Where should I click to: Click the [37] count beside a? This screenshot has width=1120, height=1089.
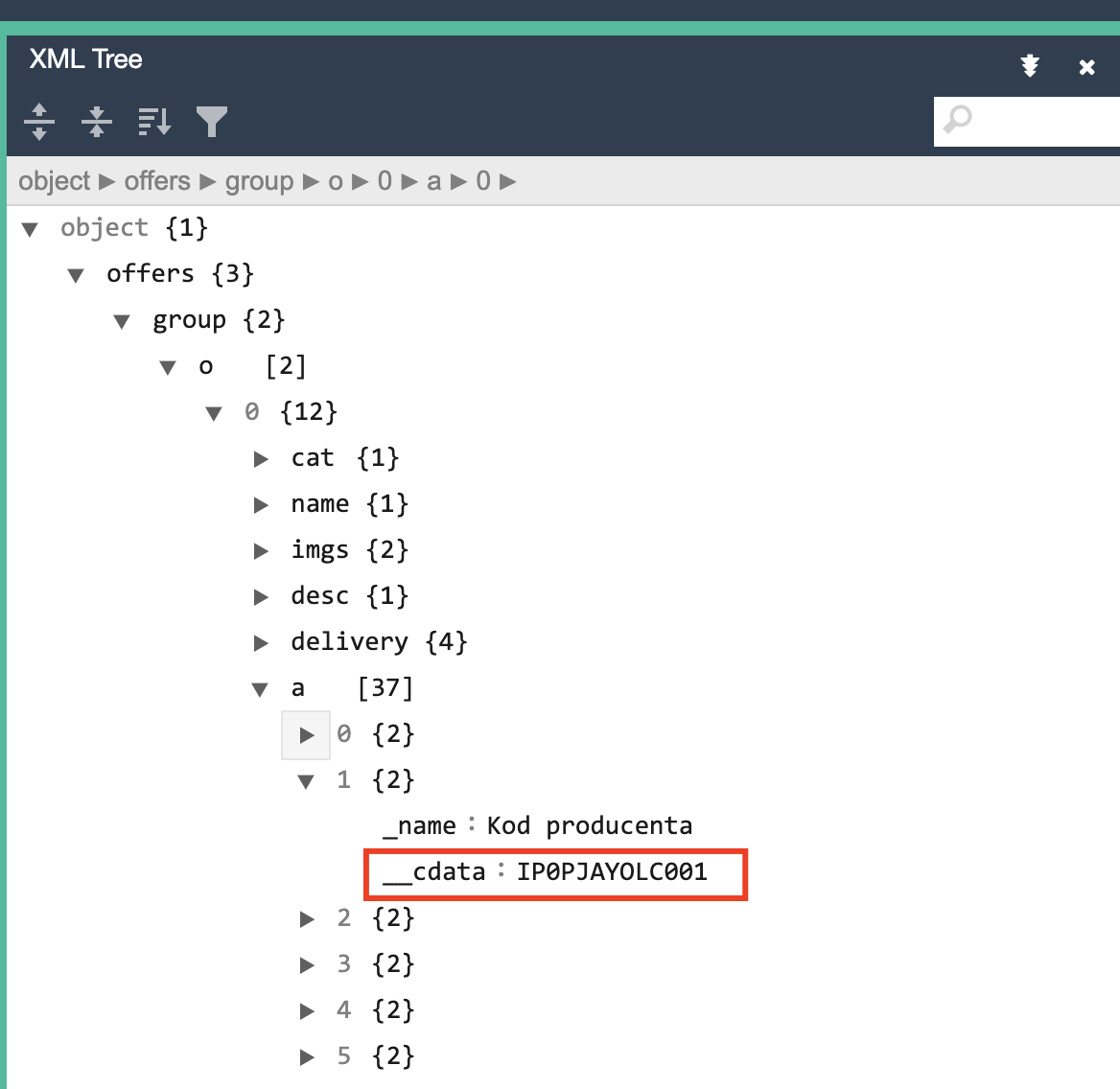tap(385, 687)
